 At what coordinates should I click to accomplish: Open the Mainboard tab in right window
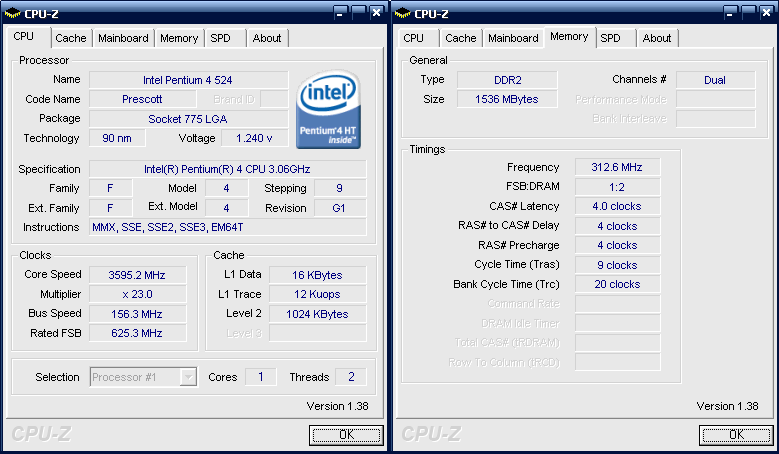coord(513,38)
